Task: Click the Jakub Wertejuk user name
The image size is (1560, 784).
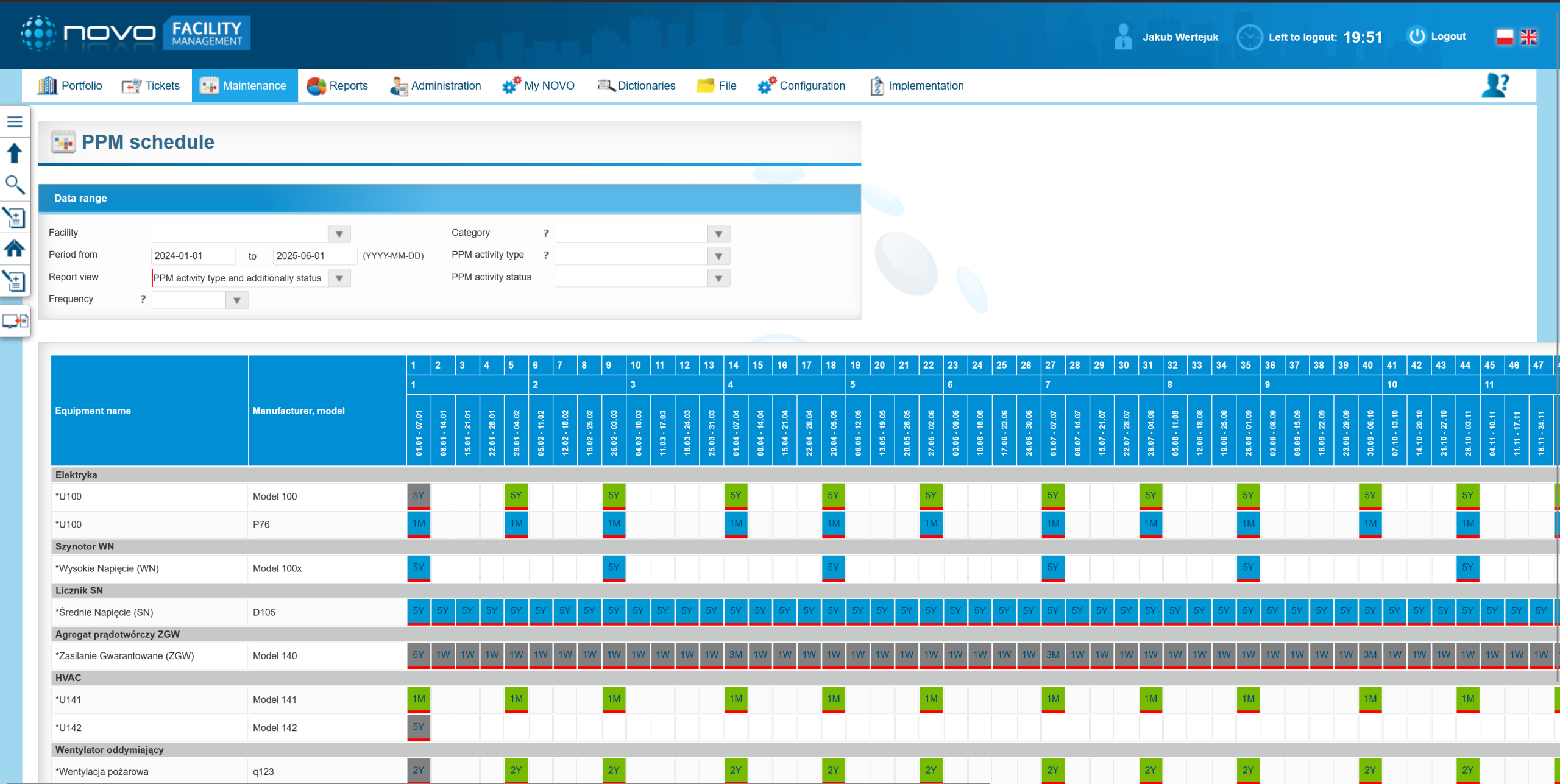Action: coord(1180,37)
